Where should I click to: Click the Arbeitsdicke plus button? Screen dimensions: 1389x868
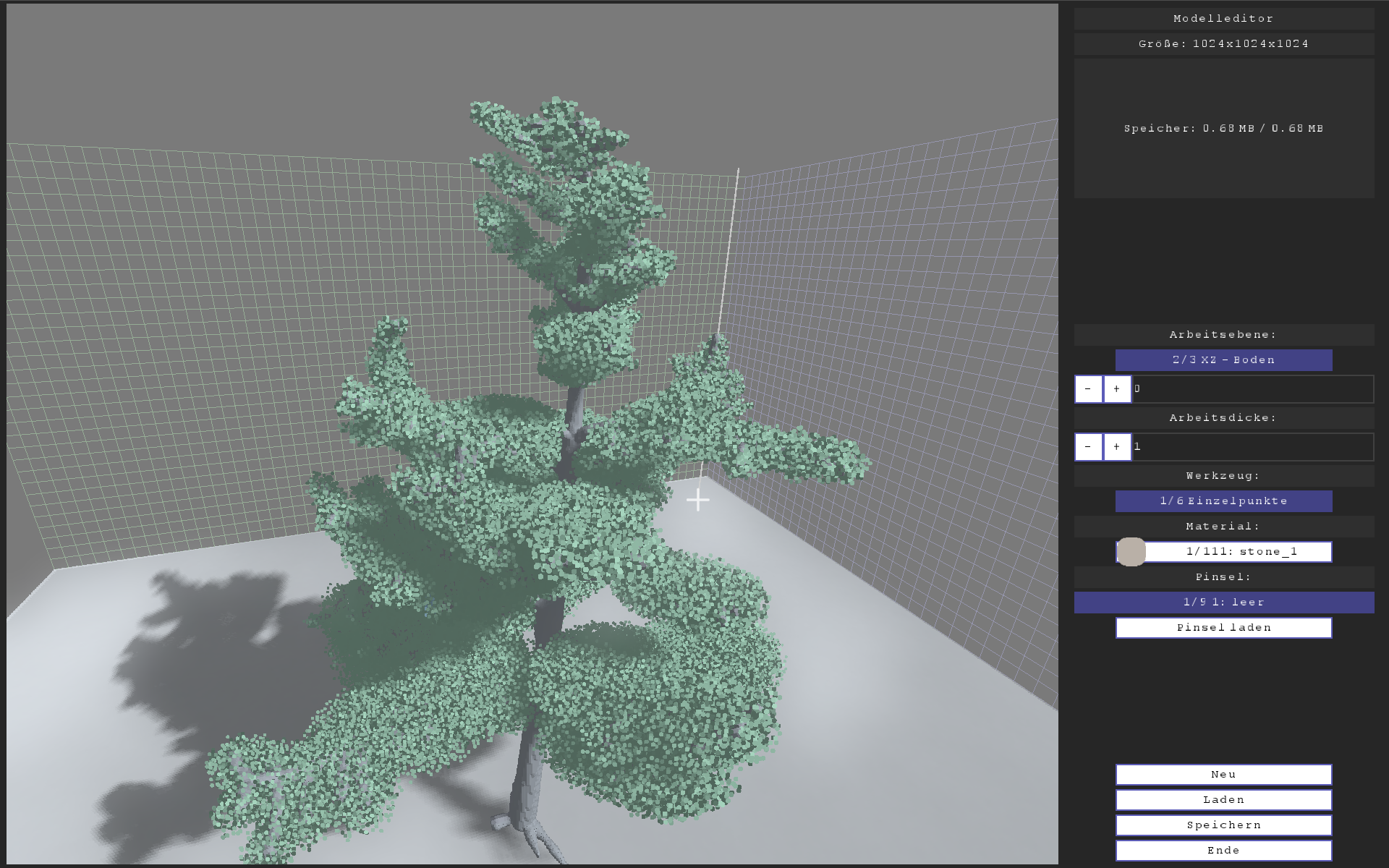(1117, 447)
